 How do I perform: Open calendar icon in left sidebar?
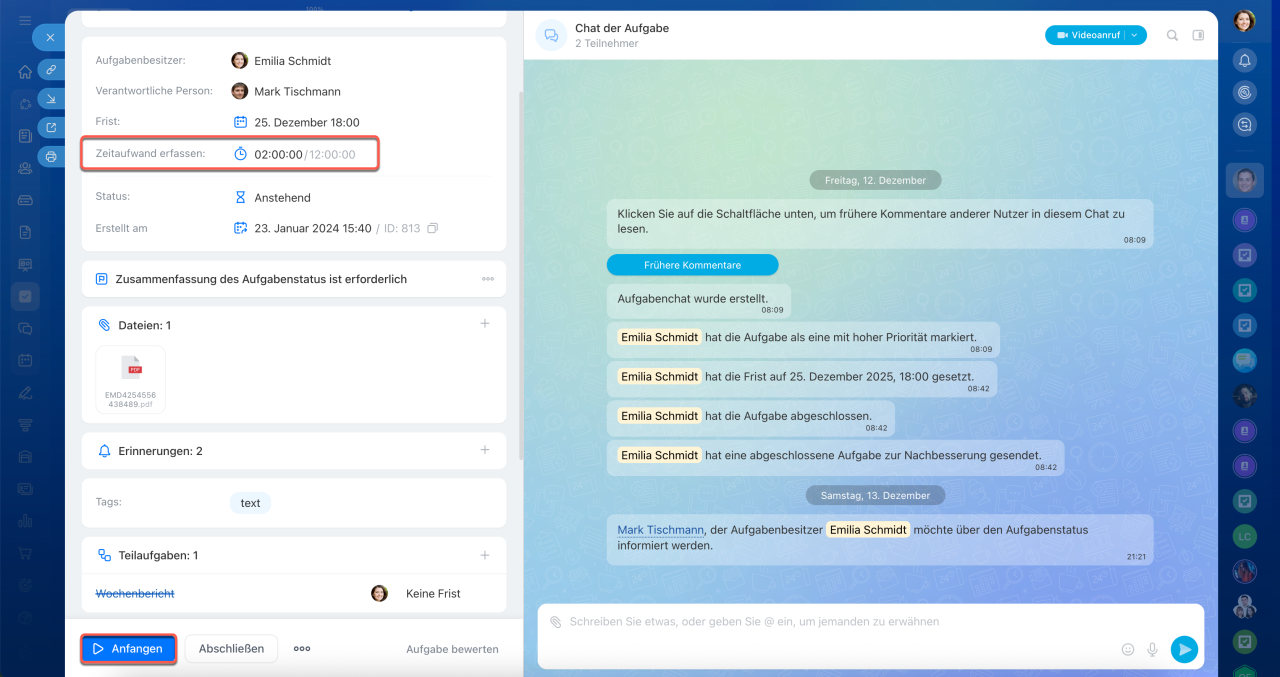coord(25,360)
